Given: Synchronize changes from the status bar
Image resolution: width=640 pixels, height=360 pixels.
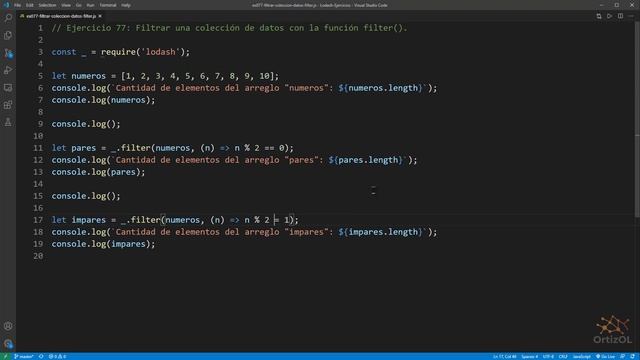Looking at the screenshot, I should point(41,356).
